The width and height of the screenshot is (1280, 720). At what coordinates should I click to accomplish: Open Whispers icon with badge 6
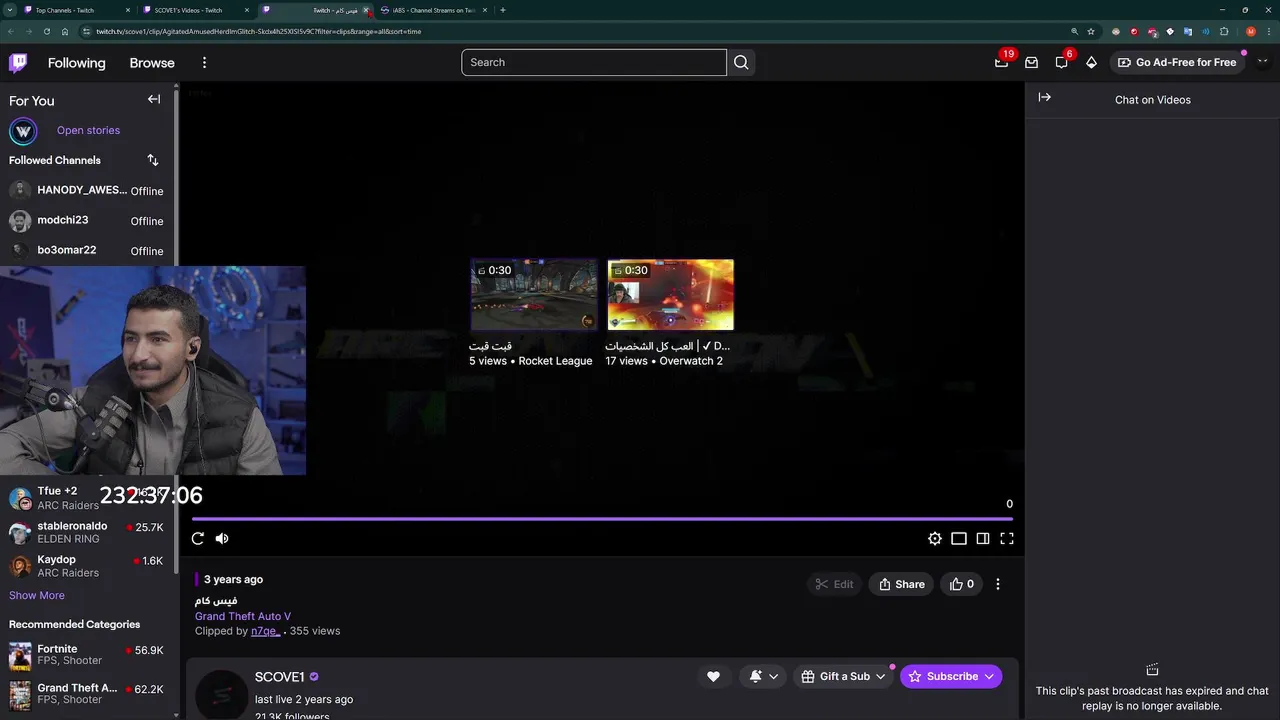click(x=1061, y=62)
